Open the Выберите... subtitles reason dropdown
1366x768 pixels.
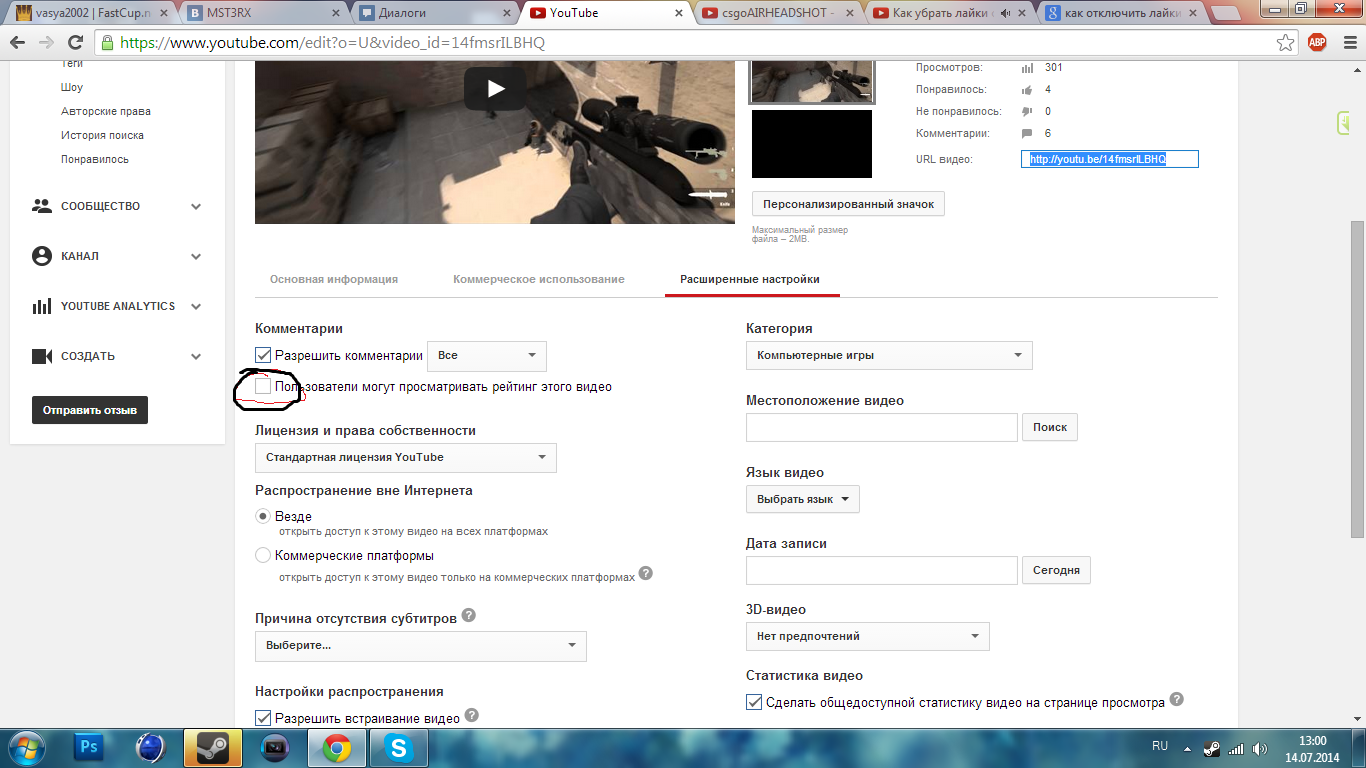click(421, 646)
